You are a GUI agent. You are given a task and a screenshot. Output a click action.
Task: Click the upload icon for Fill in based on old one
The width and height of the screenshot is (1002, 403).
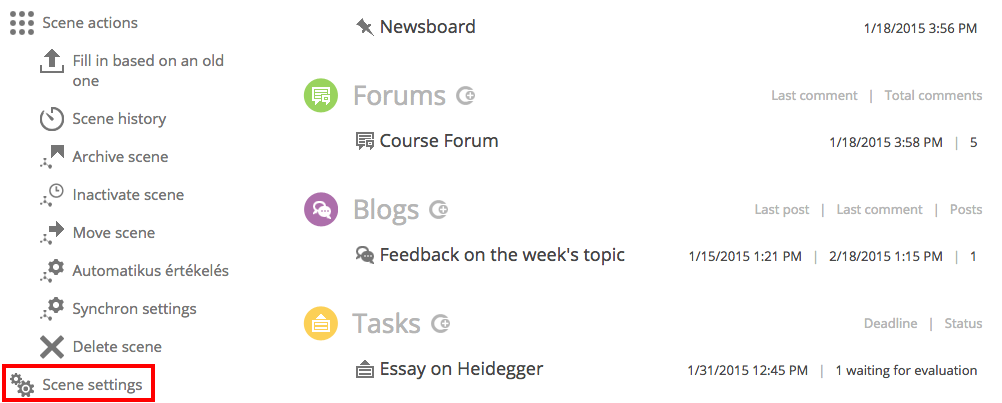click(52, 62)
